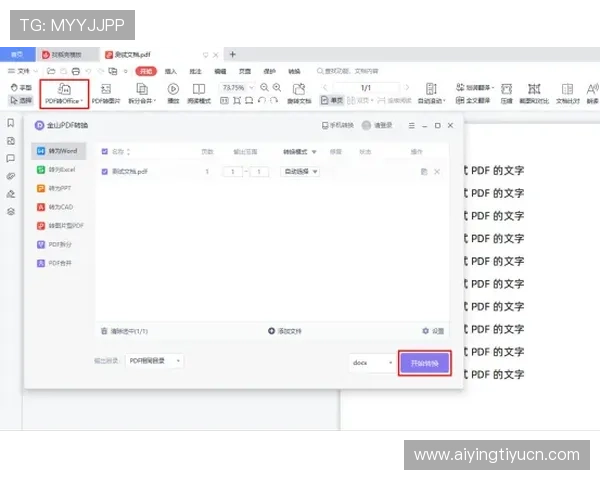Start the 播放 slideshow icon
Image resolution: width=600 pixels, height=480 pixels.
pyautogui.click(x=173, y=94)
